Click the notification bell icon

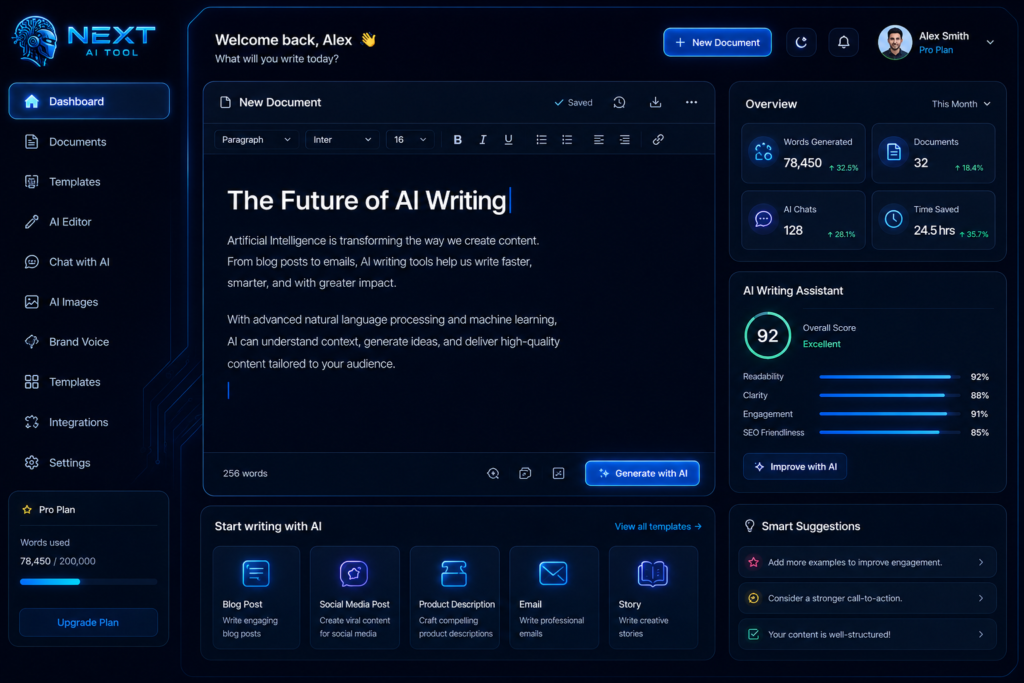tap(843, 42)
